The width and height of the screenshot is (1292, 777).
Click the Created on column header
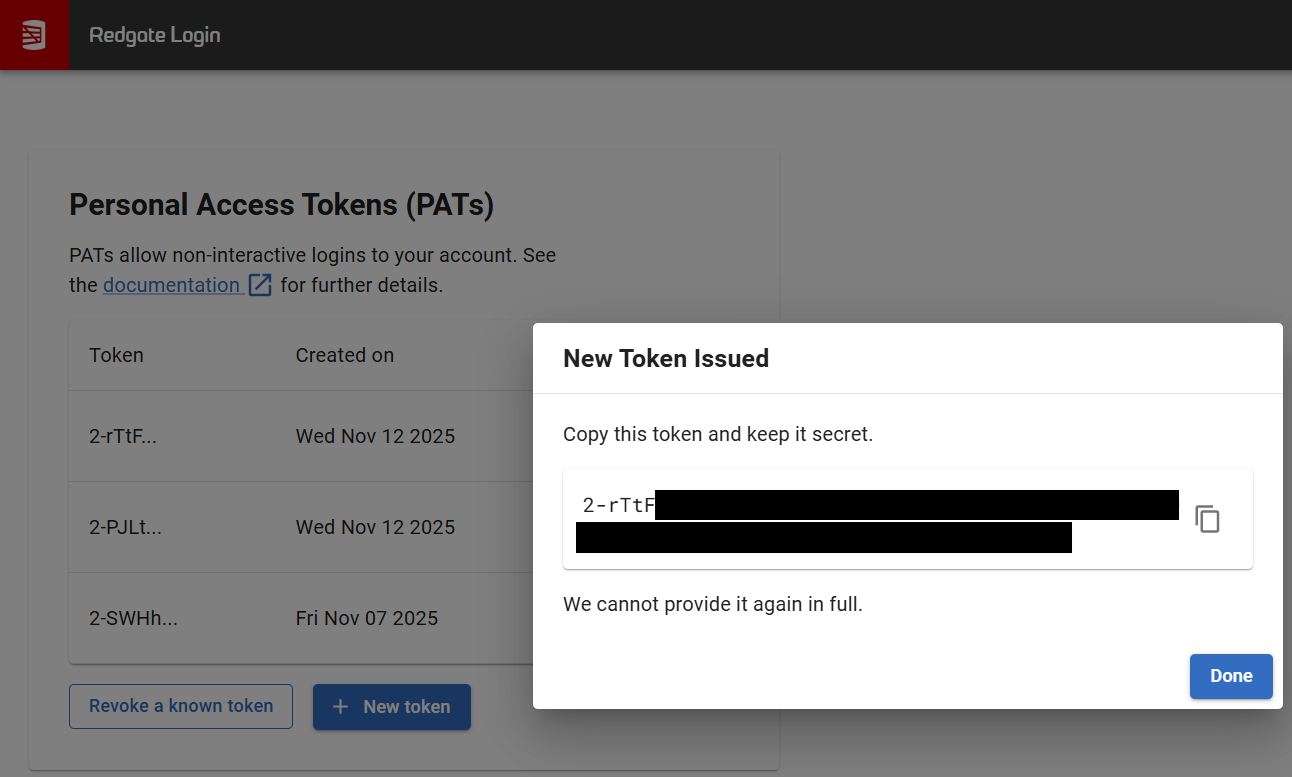pyautogui.click(x=344, y=355)
